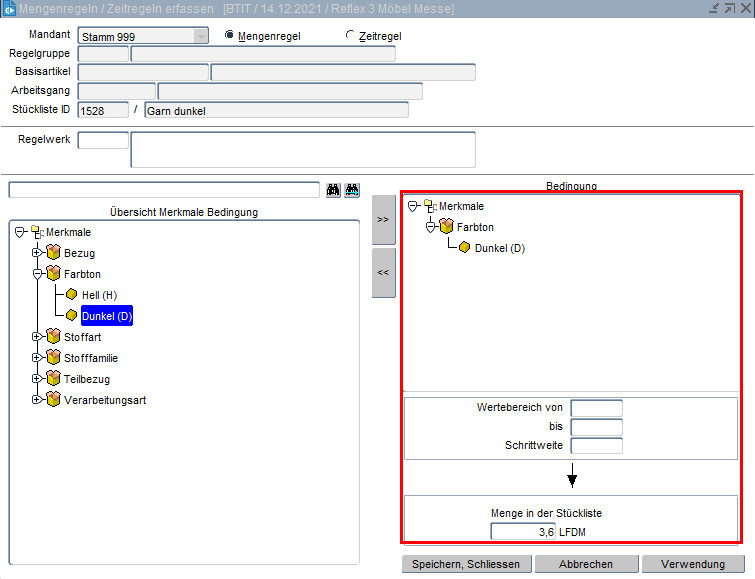755x579 pixels.
Task: Click the Menge in der Stückliste field
Action: [522, 532]
